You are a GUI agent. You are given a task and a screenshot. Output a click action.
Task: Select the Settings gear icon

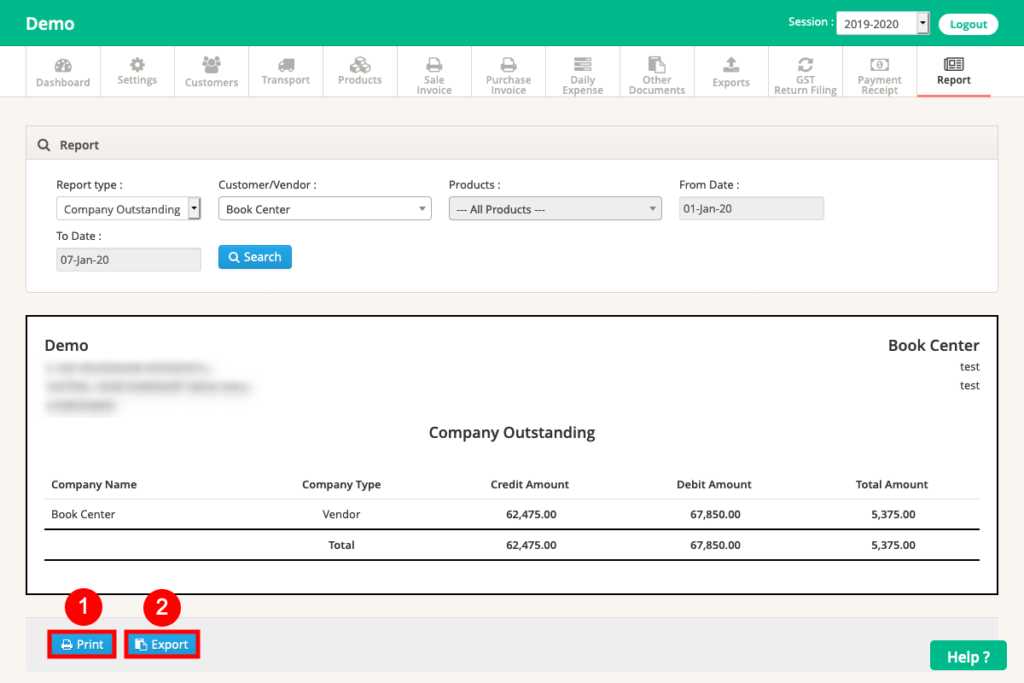click(137, 70)
